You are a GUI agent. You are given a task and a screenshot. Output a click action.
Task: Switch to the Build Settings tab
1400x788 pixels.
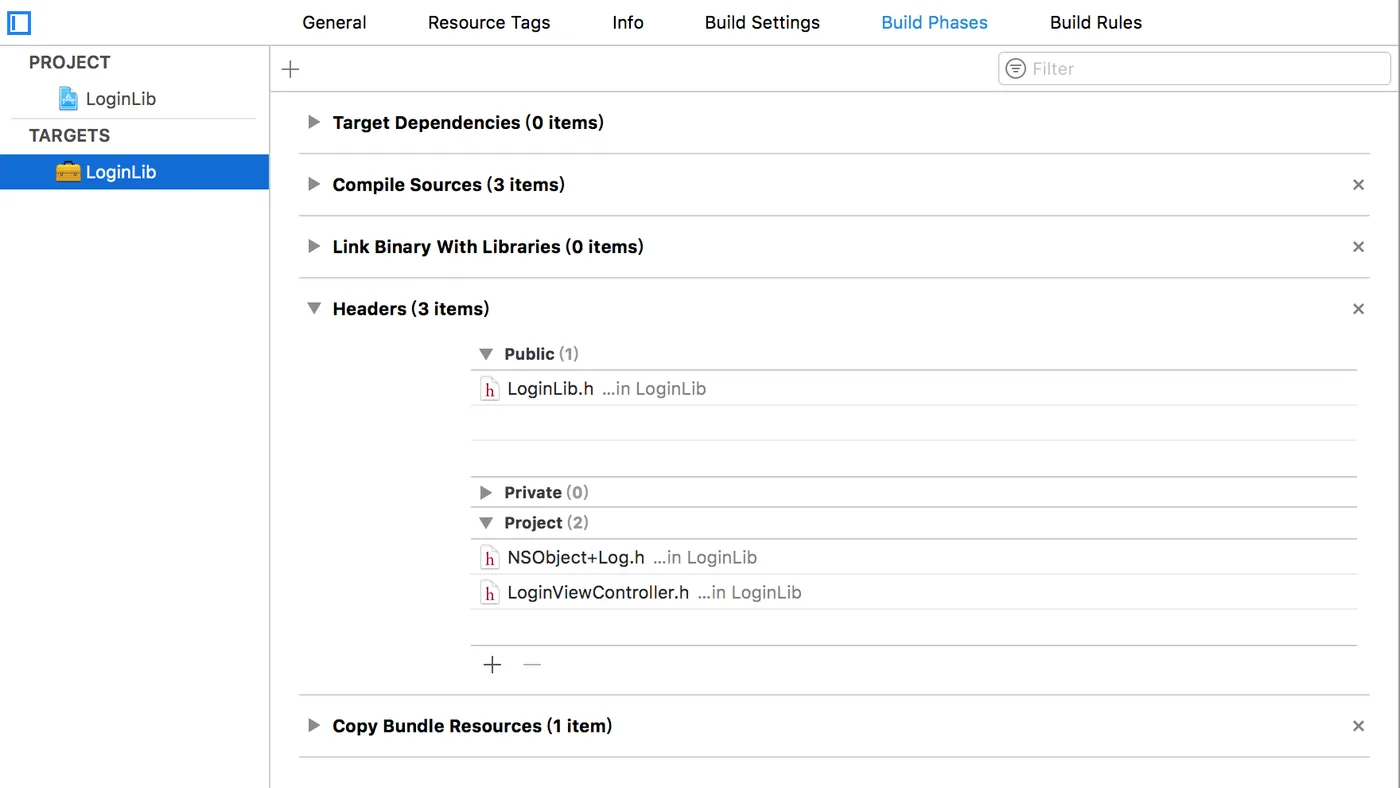click(762, 23)
